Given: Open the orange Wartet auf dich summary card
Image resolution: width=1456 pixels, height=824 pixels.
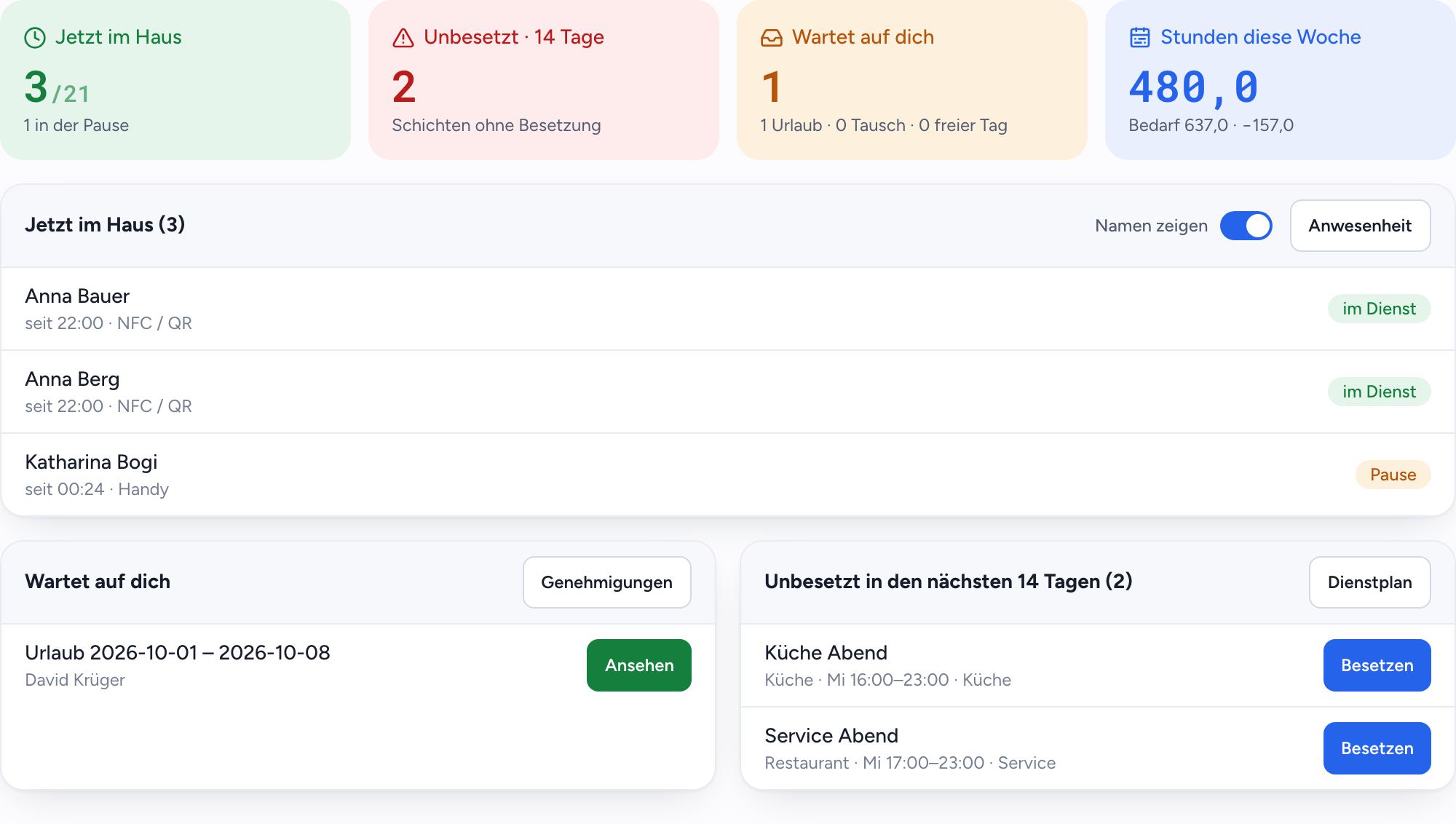Looking at the screenshot, I should [912, 80].
